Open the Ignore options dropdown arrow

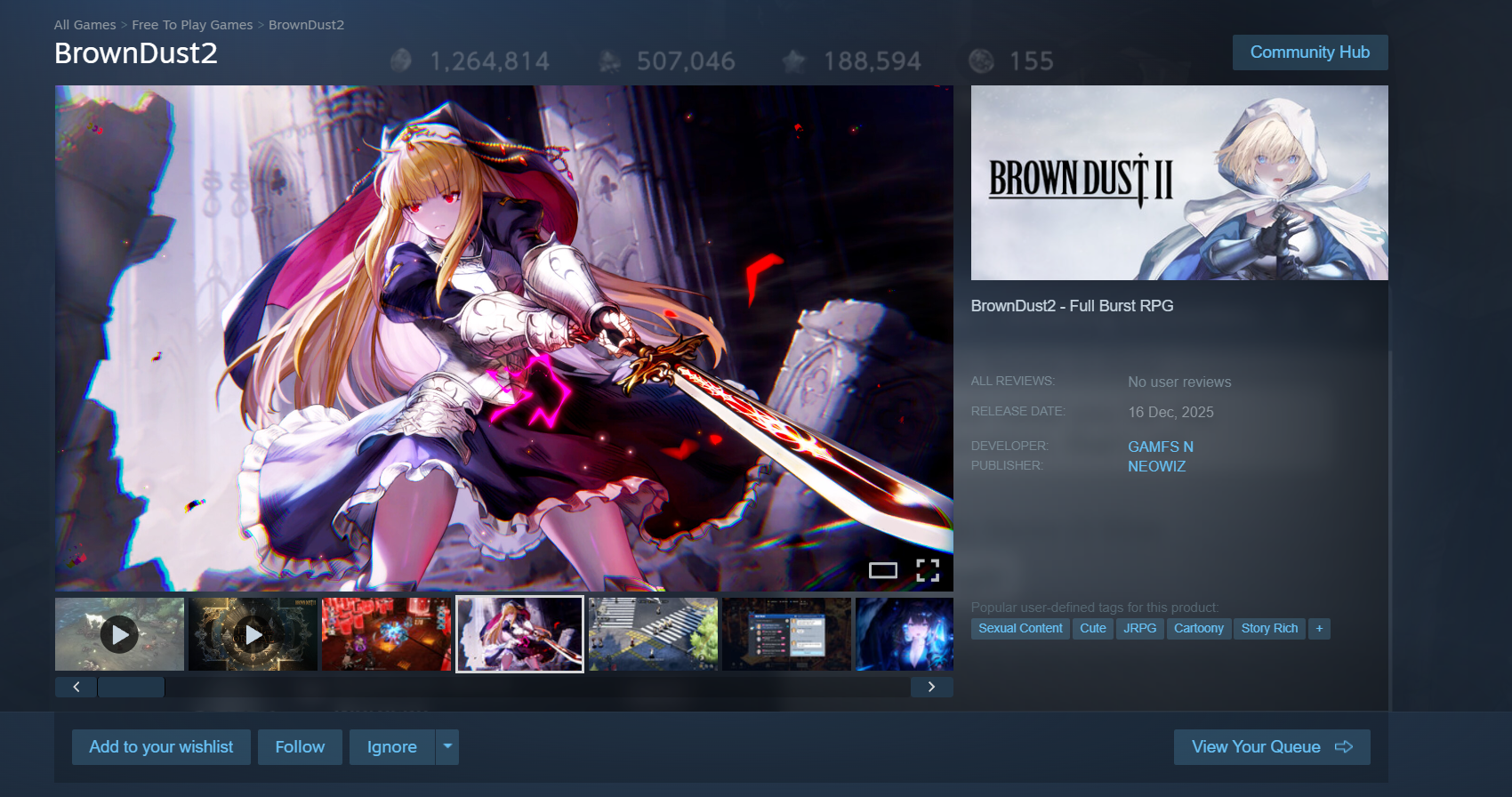point(447,747)
